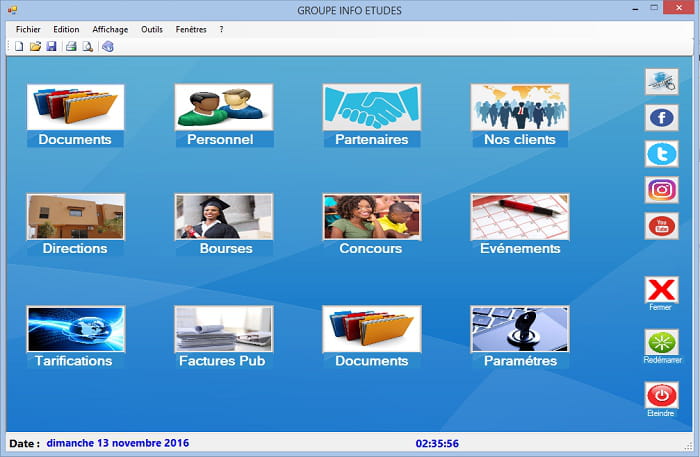Image resolution: width=700 pixels, height=457 pixels.
Task: Open the Fenêtres menu
Action: tap(191, 29)
